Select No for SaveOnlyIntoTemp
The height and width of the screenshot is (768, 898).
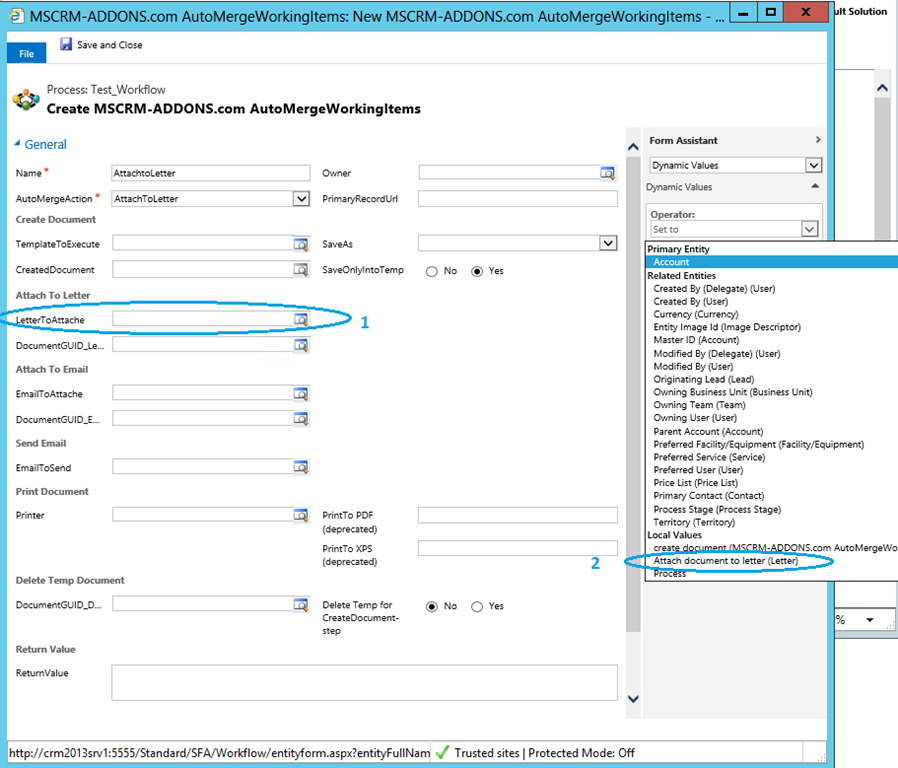[431, 271]
